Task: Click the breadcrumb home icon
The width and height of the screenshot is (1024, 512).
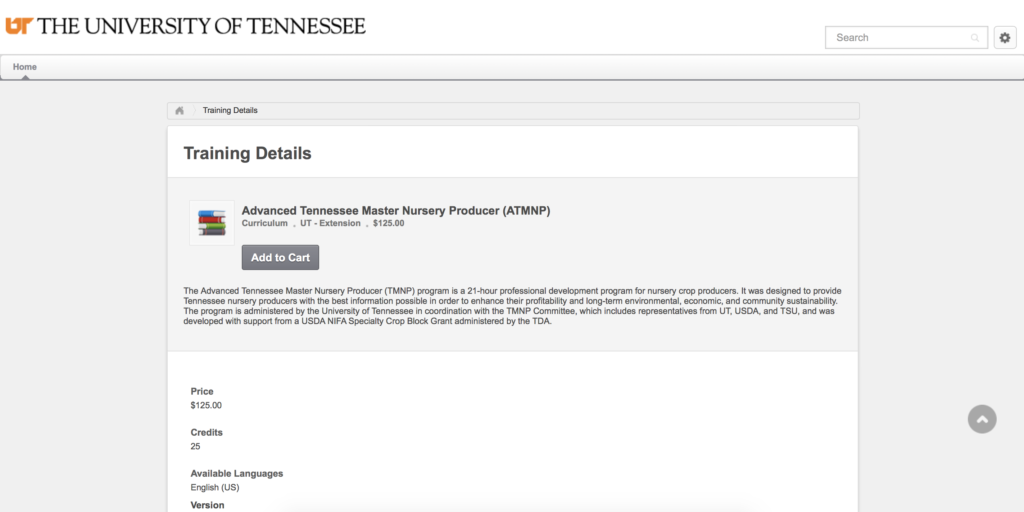Action: (180, 110)
